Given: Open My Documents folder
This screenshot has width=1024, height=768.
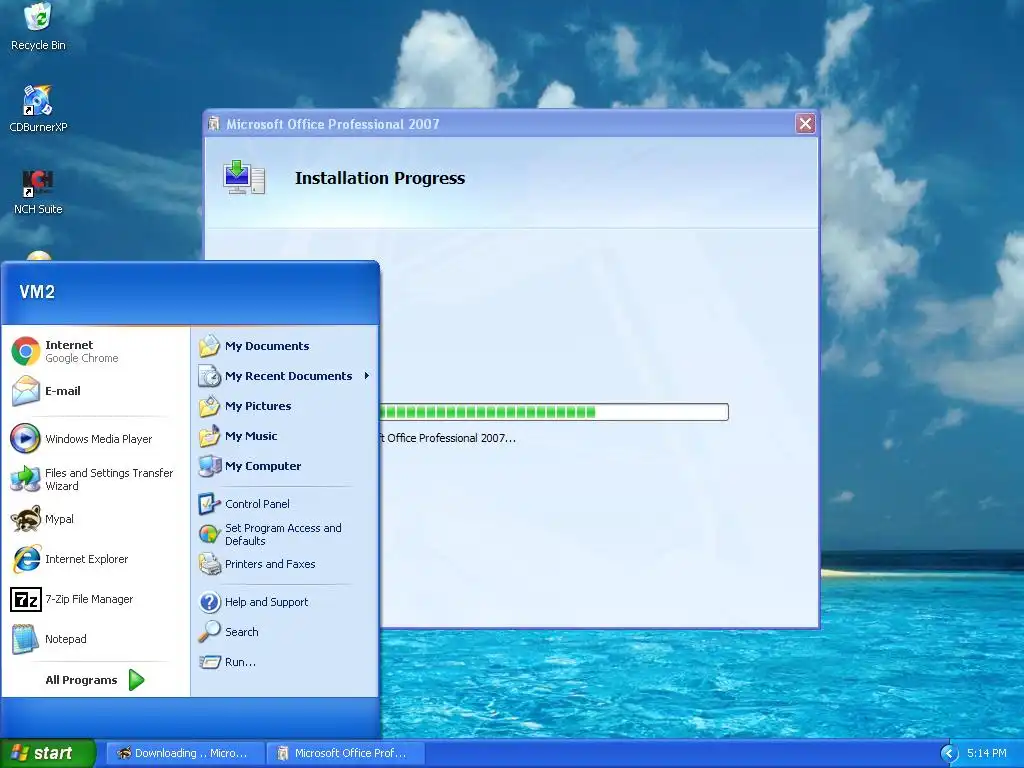Looking at the screenshot, I should pos(255,346).
